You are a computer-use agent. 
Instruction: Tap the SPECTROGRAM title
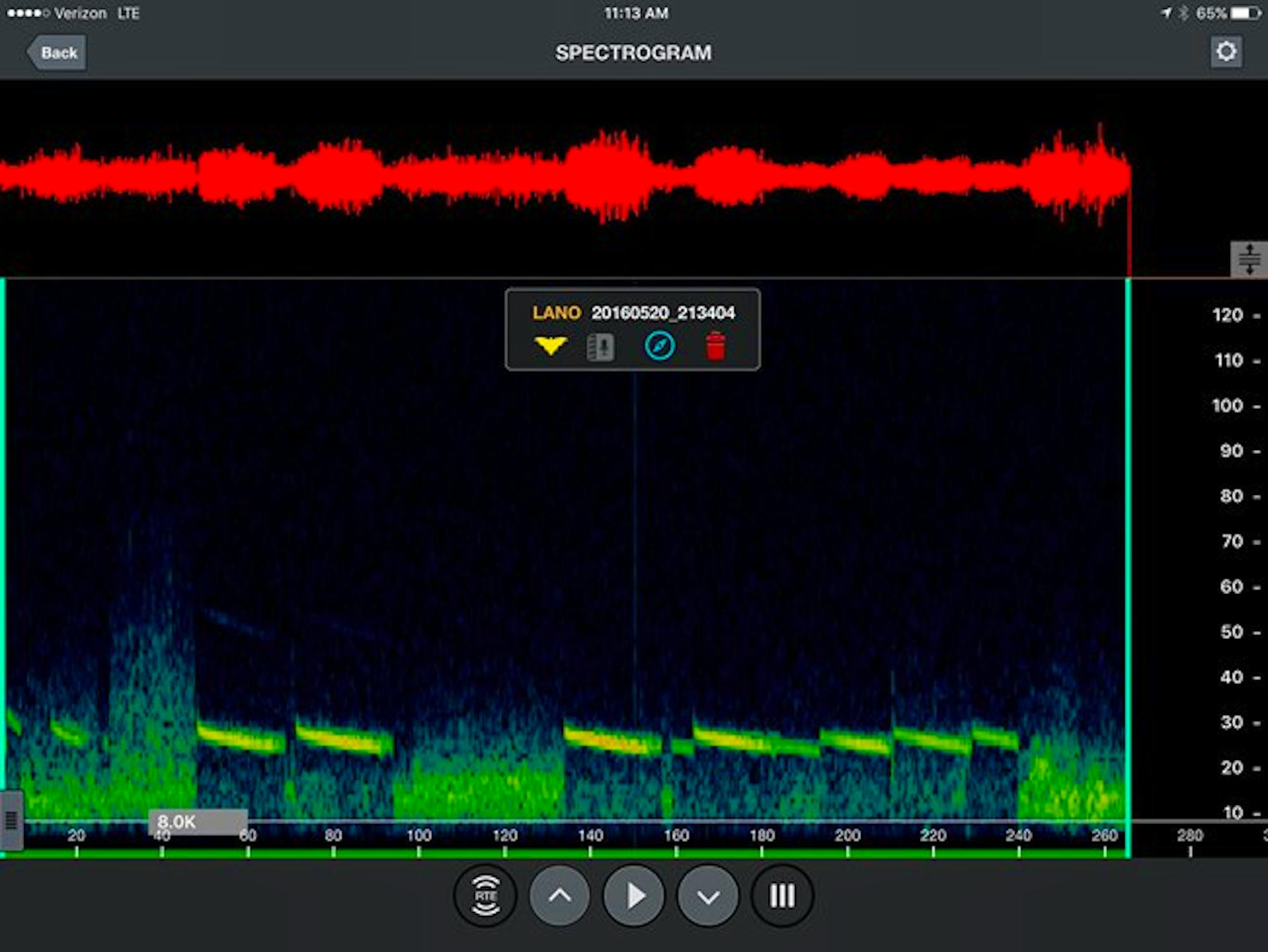633,53
